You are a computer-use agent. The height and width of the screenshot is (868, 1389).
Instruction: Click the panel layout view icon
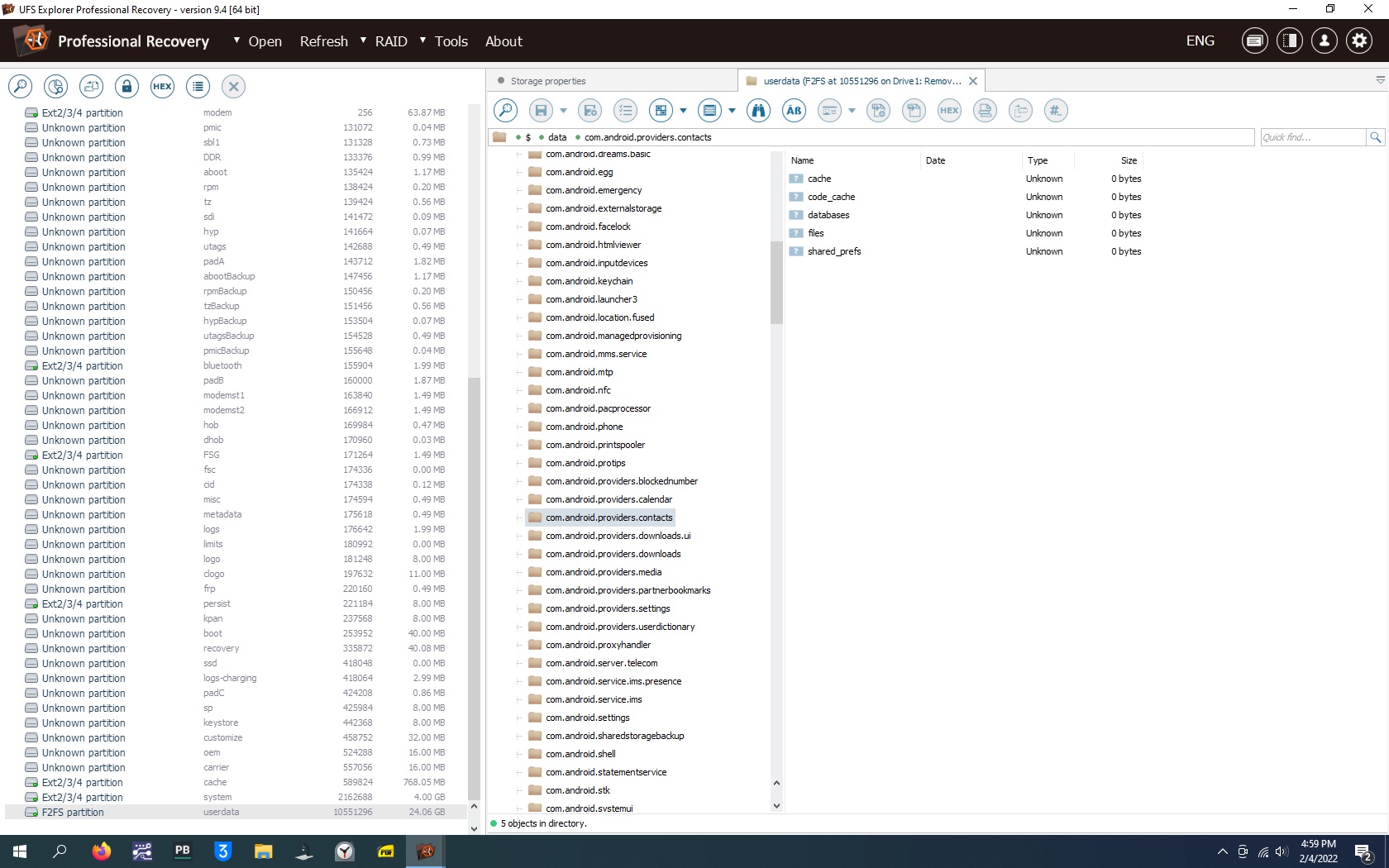(661, 110)
